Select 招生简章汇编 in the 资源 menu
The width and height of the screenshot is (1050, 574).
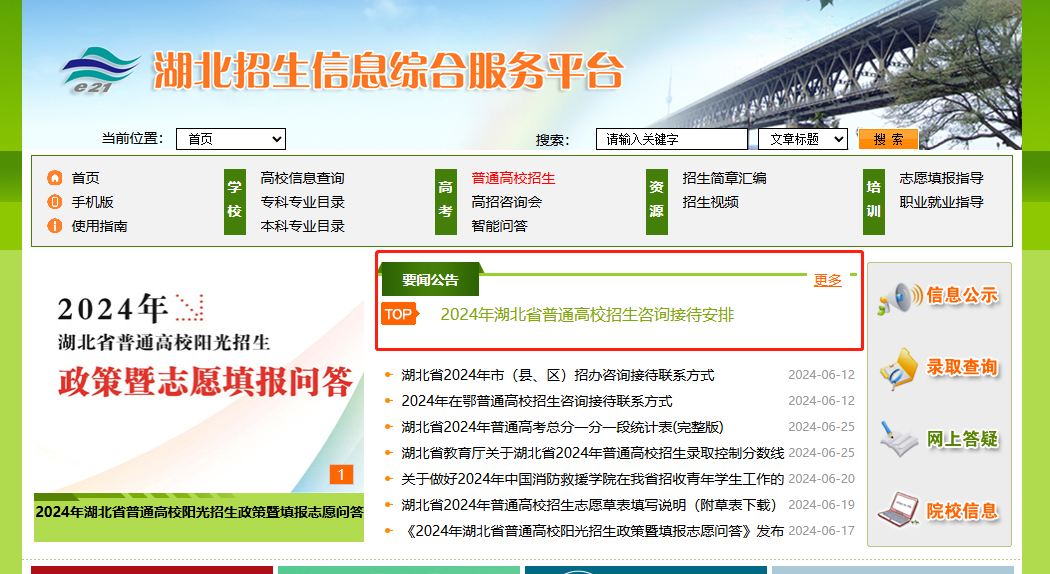pos(724,178)
